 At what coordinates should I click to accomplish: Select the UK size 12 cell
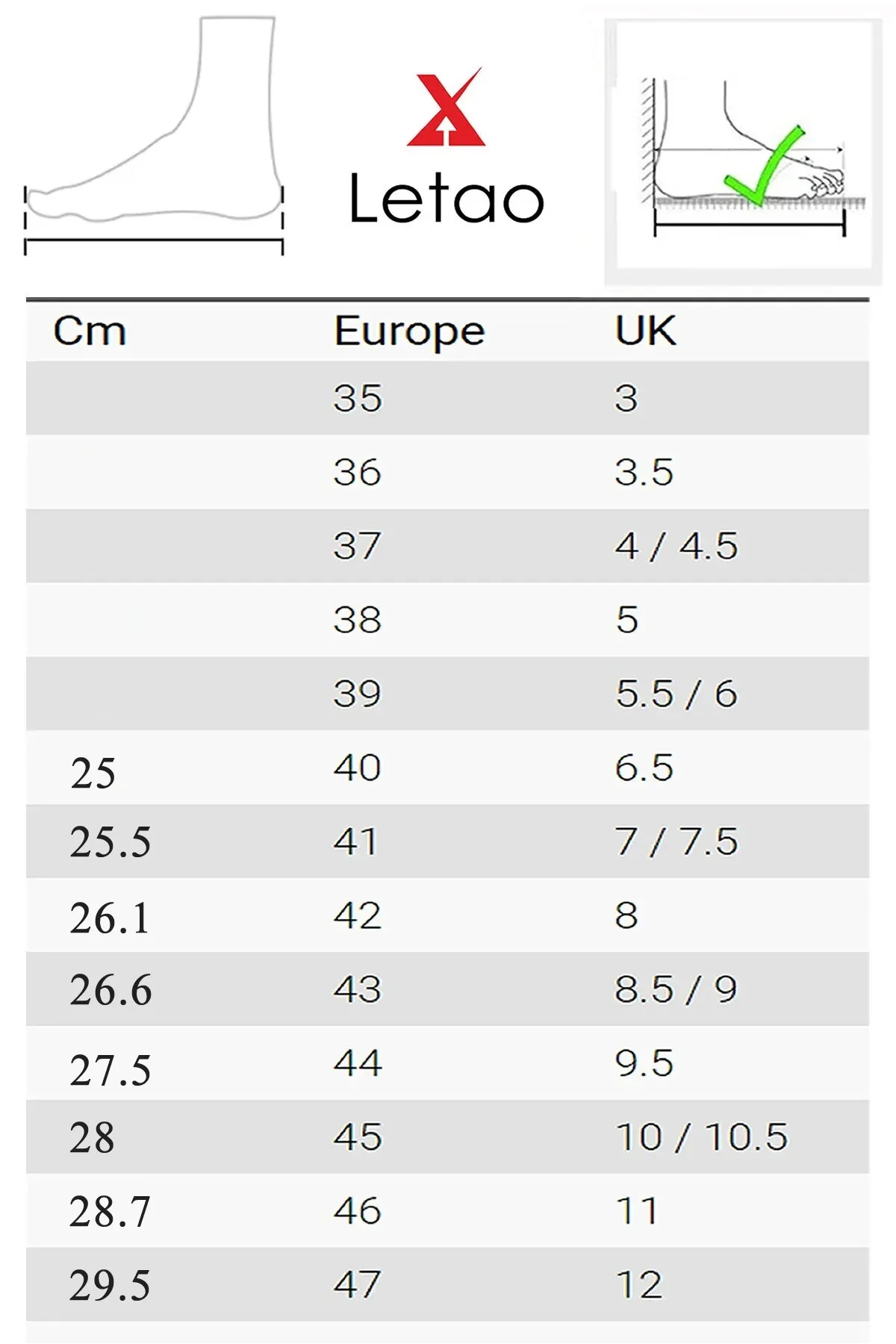pyautogui.click(x=639, y=1285)
